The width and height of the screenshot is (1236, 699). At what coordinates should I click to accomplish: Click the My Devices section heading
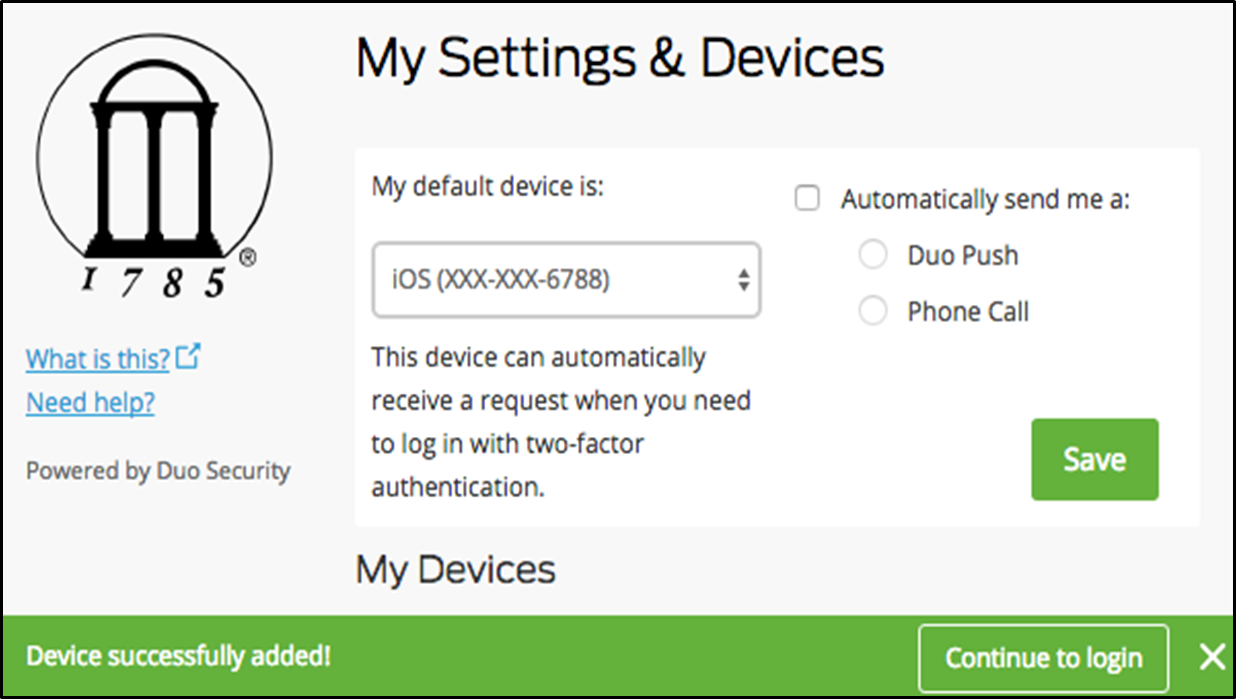point(456,569)
